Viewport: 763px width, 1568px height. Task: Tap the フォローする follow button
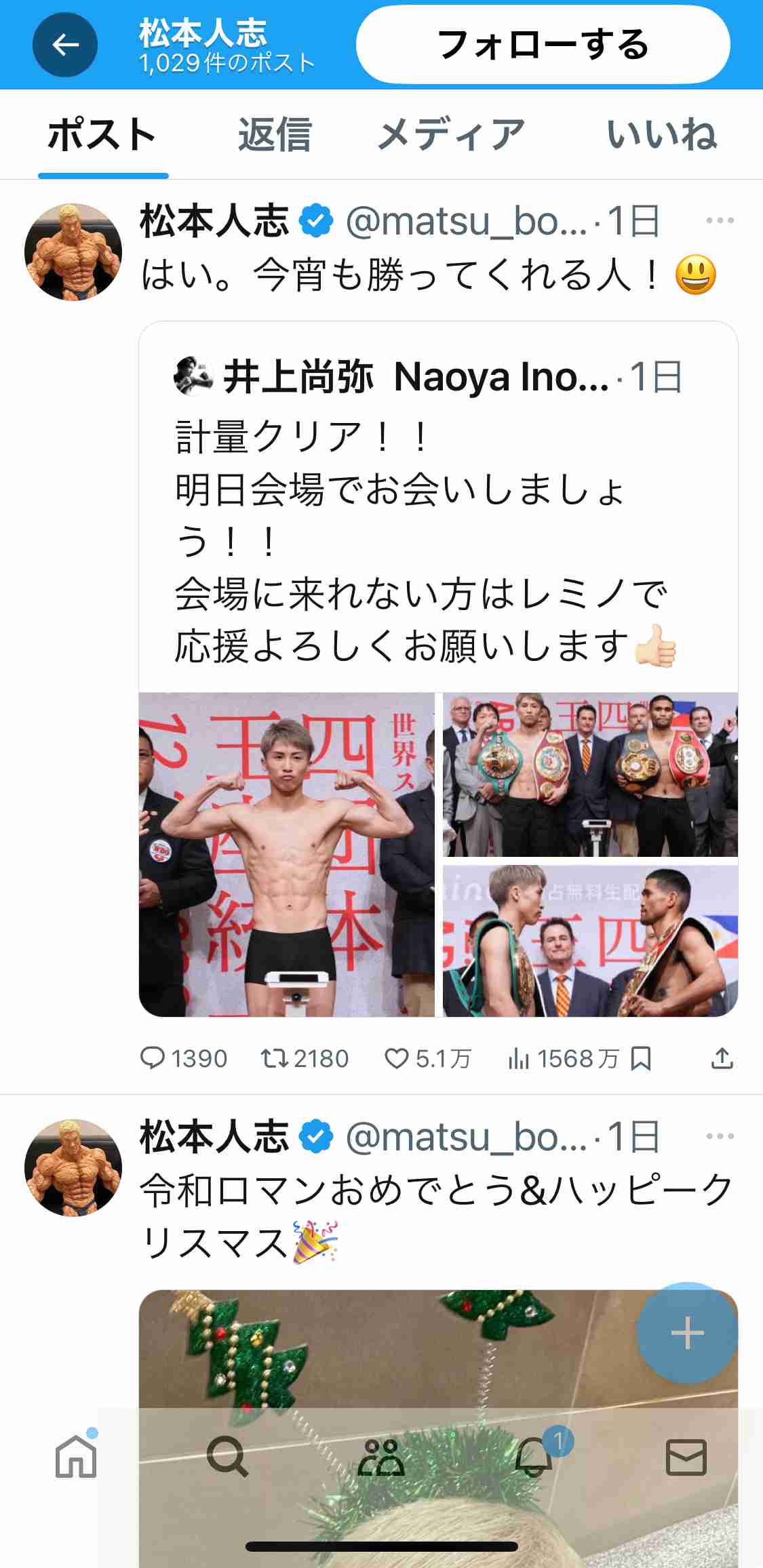543,45
